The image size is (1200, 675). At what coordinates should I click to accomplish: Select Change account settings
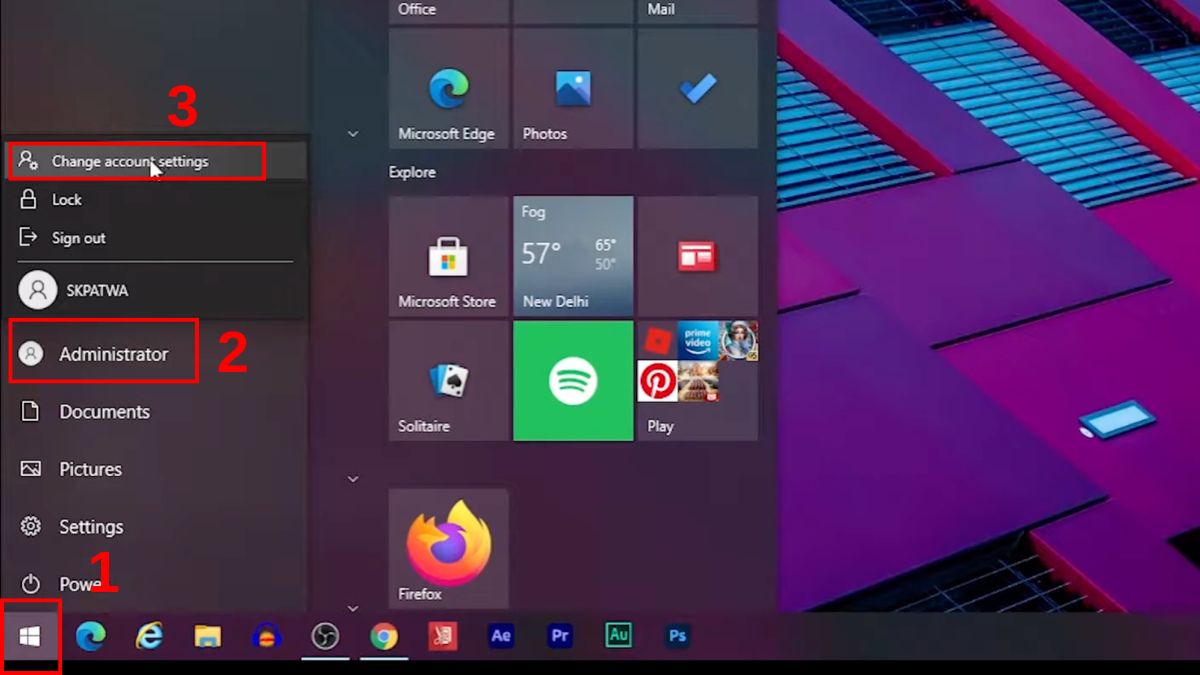[128, 161]
